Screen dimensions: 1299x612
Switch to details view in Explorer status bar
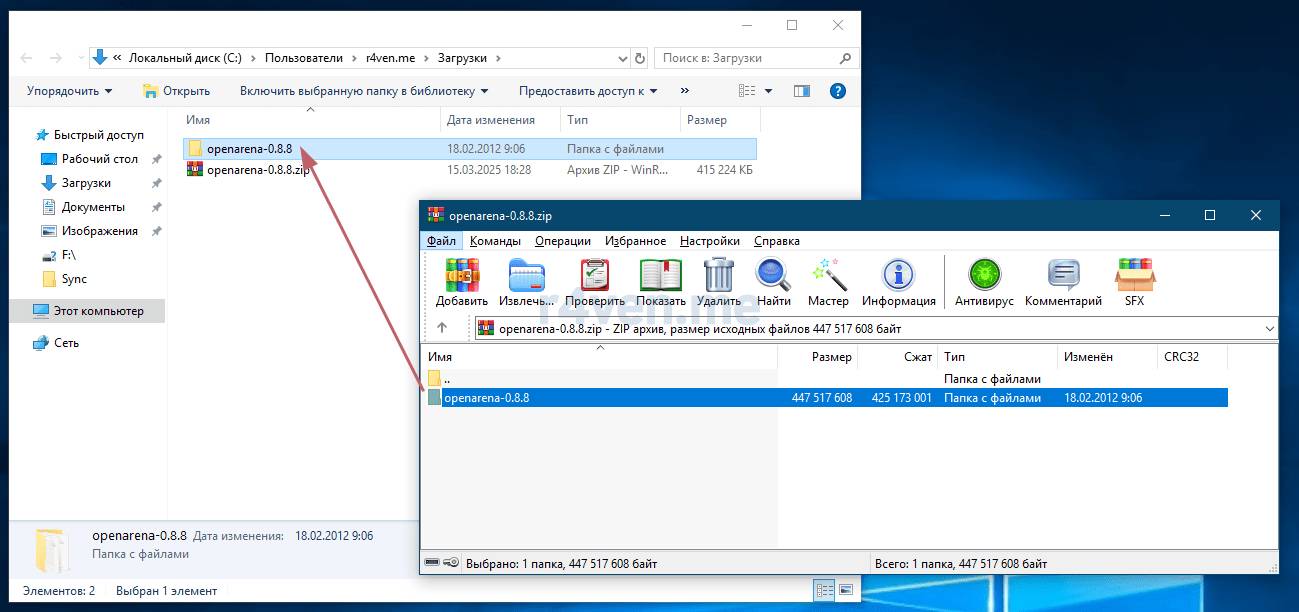point(824,590)
